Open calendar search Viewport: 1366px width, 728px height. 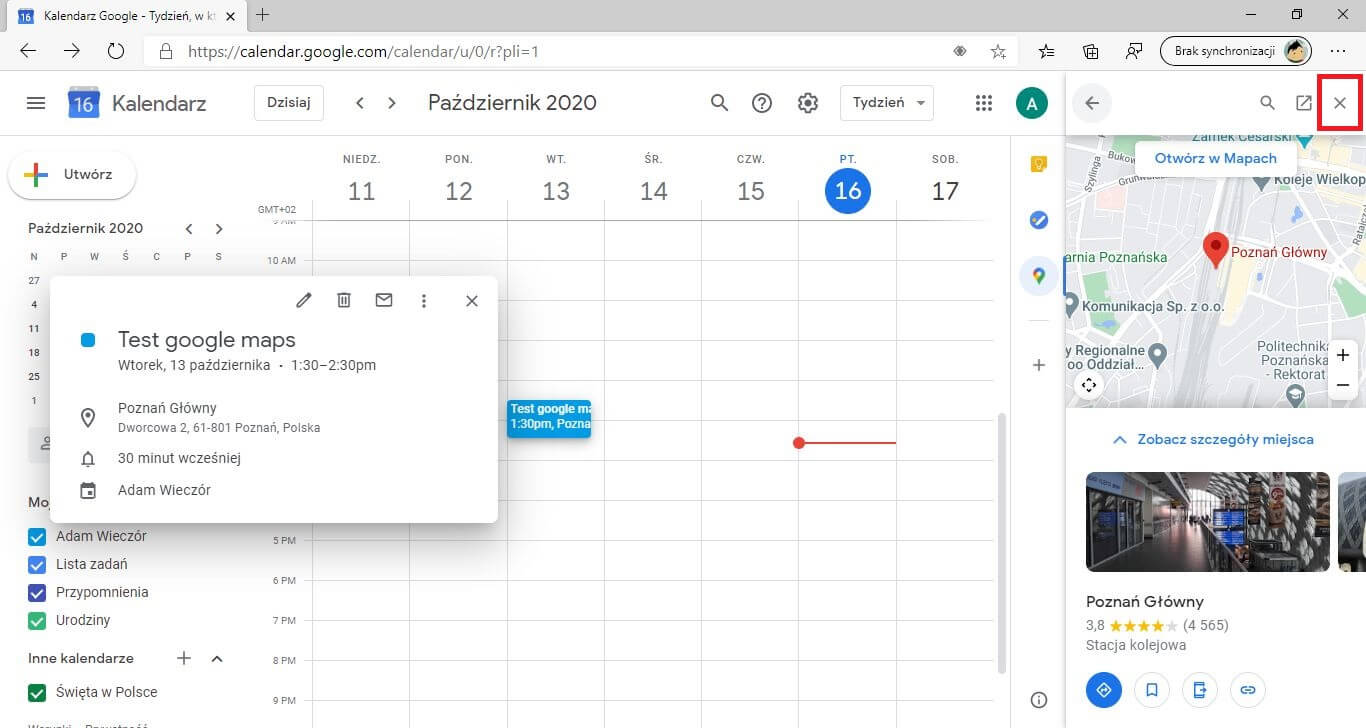719,103
